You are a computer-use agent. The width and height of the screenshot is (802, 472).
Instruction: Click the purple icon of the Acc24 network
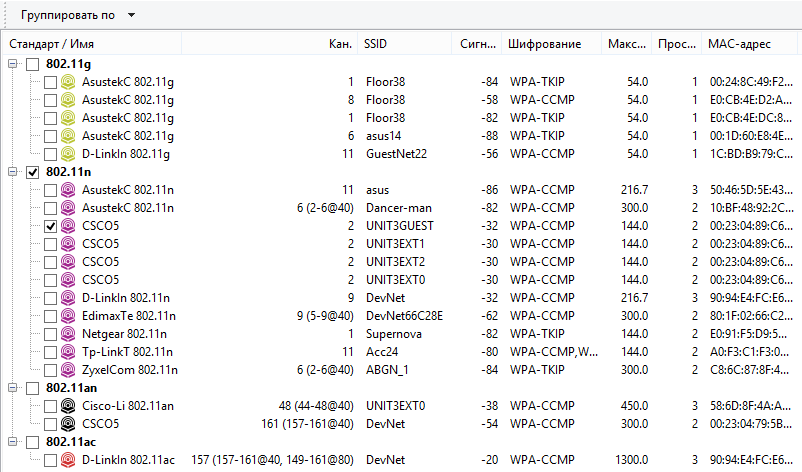(68, 352)
